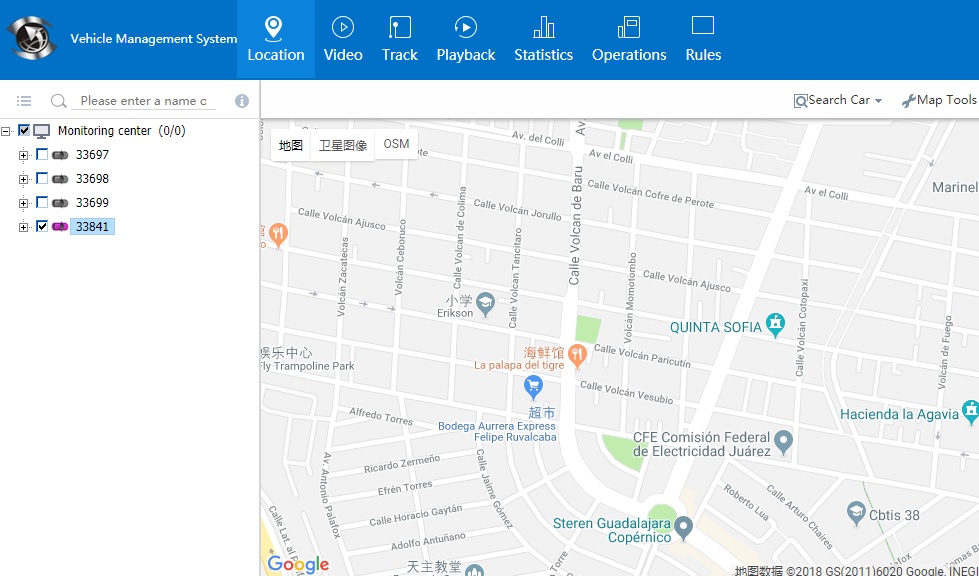Open the Search Car dropdown
The image size is (979, 576).
[x=838, y=100]
